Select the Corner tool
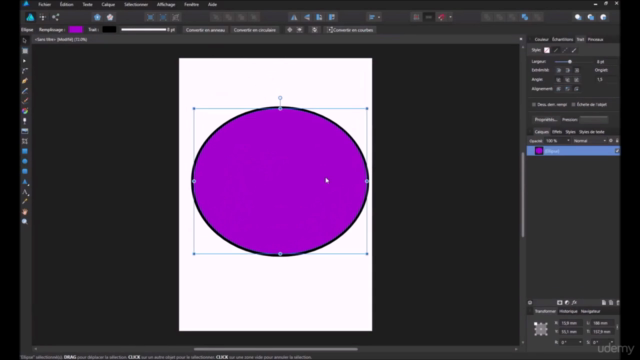This screenshot has width=640, height=360. click(24, 71)
